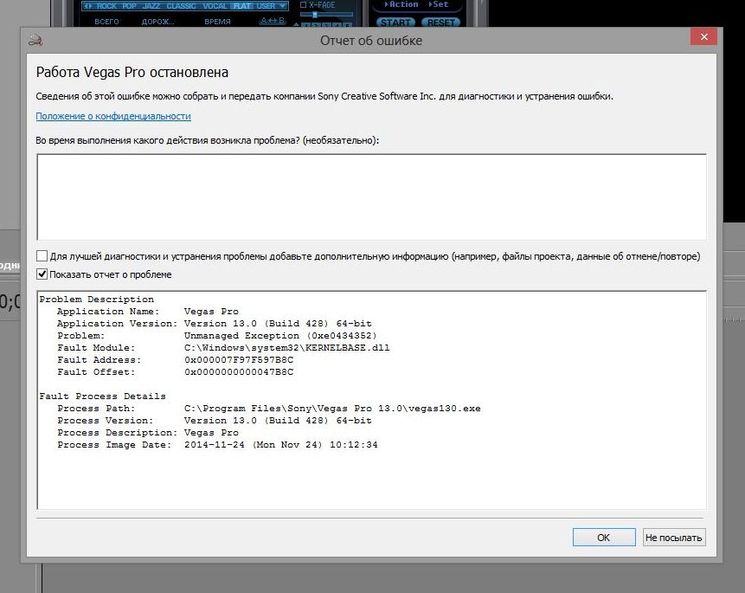Click the Vegas Pro icon in the dialog title bar
This screenshot has width=745, height=593.
pos(36,40)
